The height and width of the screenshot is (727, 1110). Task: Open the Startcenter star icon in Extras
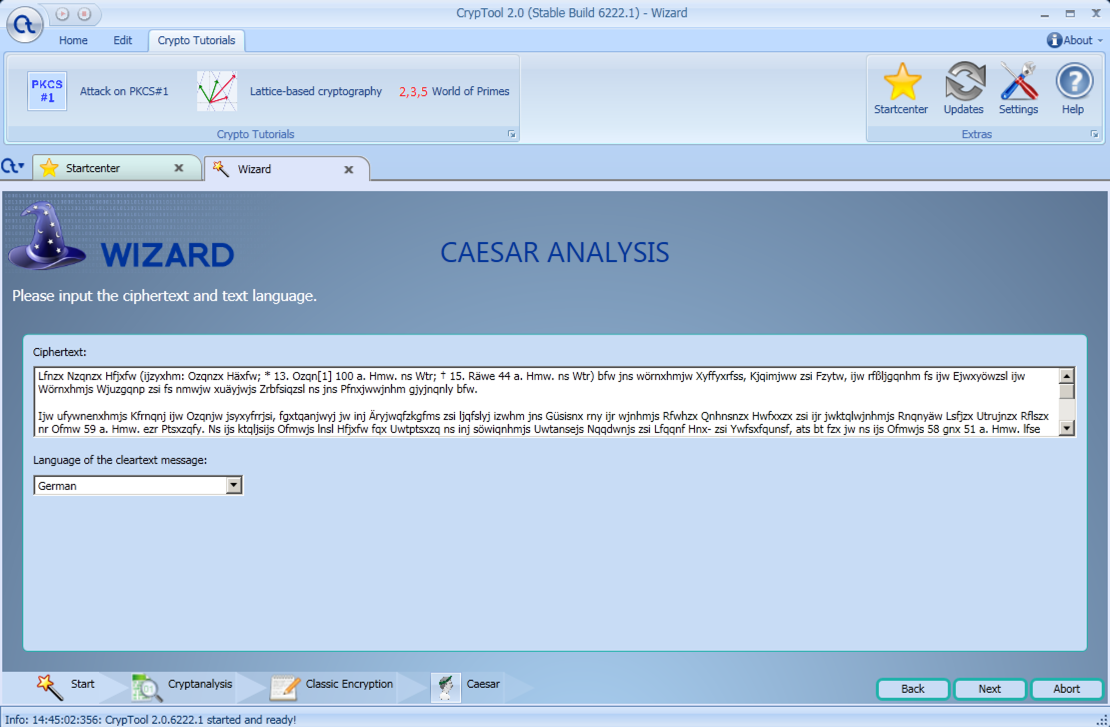tap(901, 81)
